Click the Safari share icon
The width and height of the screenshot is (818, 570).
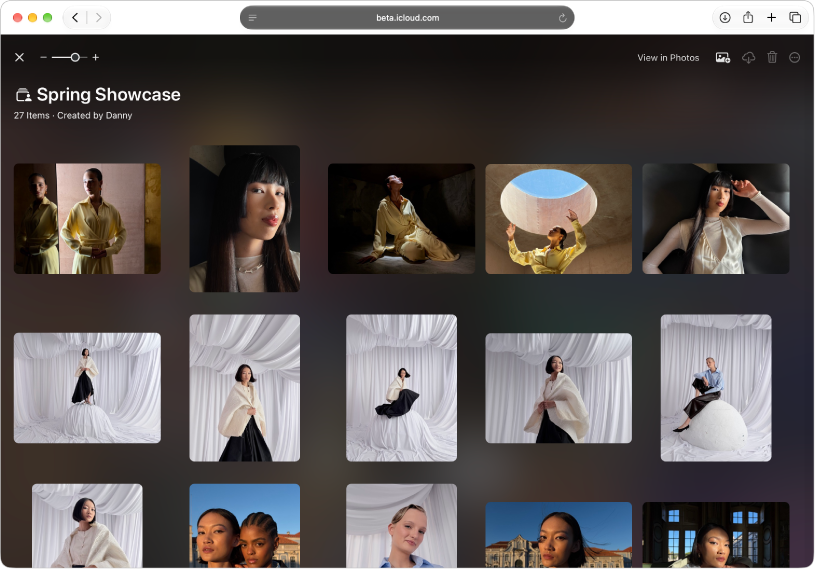click(x=748, y=17)
